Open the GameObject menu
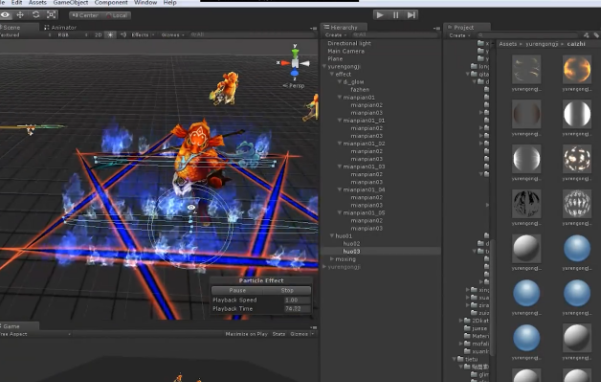The width and height of the screenshot is (601, 382). (71, 3)
